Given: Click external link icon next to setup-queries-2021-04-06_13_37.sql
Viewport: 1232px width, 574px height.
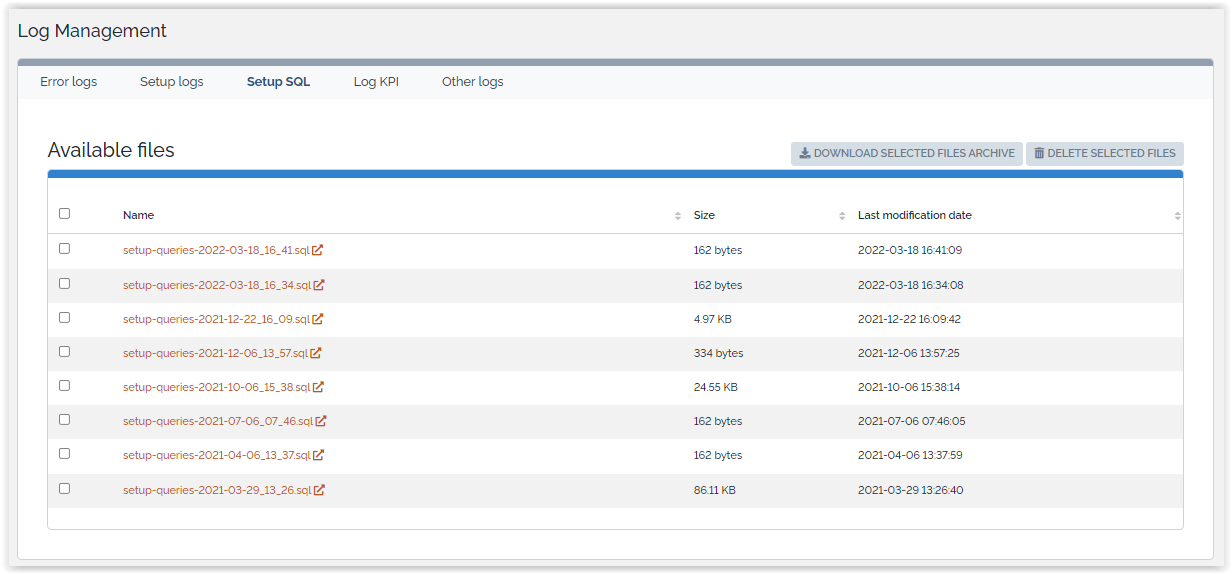Looking at the screenshot, I should [318, 455].
